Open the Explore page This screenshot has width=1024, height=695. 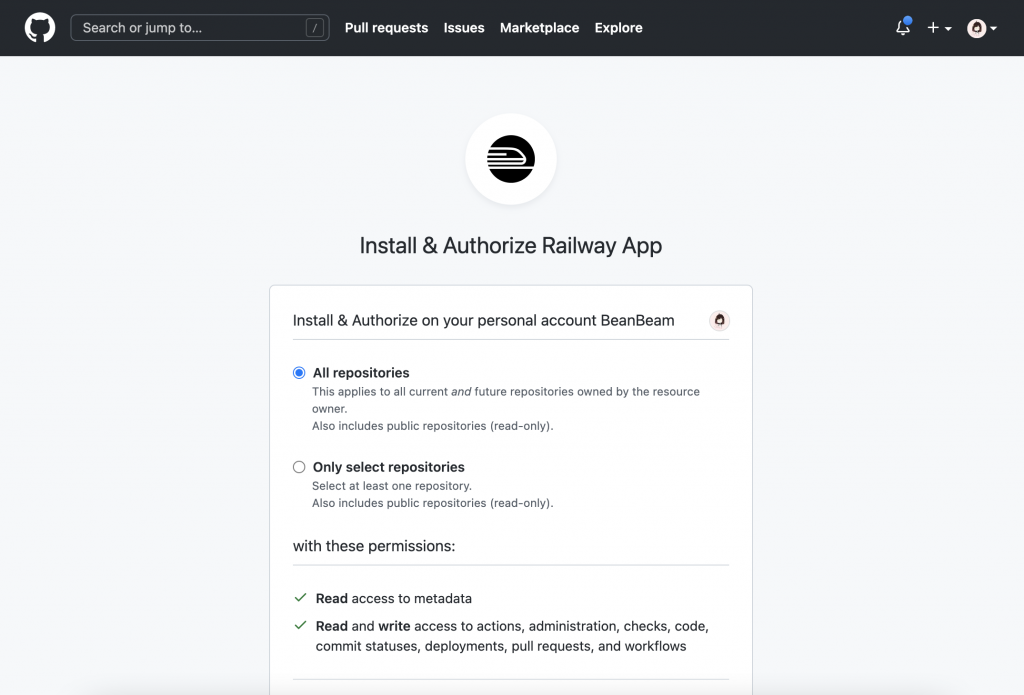click(618, 28)
